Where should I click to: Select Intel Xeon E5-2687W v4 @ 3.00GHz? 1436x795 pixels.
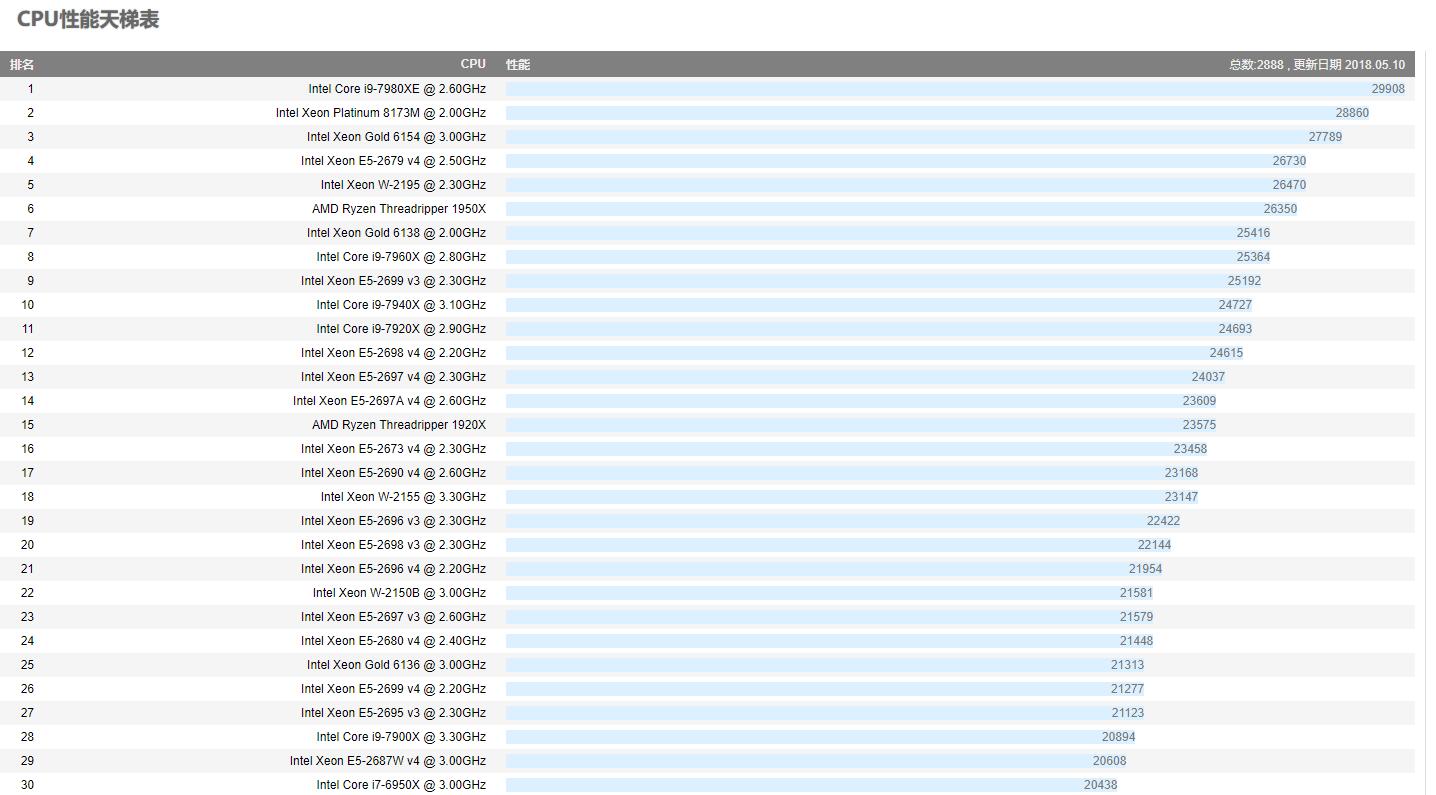tap(388, 761)
